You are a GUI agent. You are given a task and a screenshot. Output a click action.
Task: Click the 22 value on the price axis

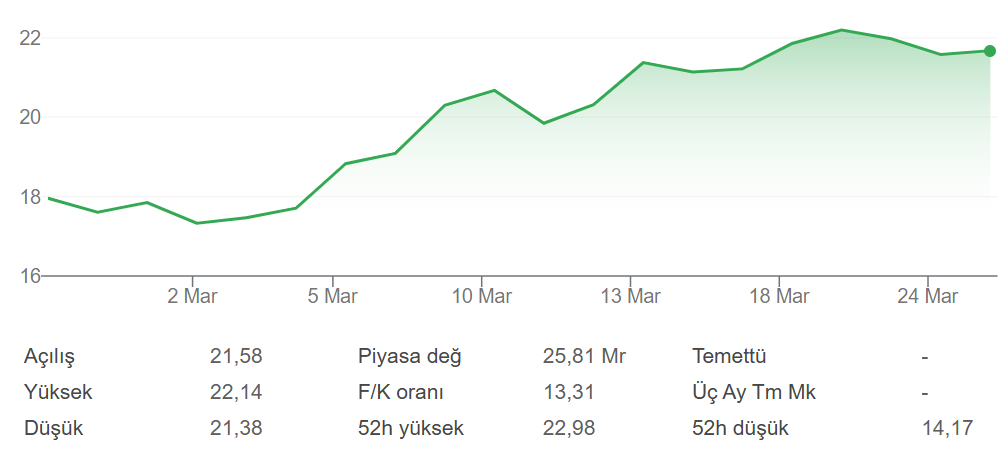pos(29,38)
